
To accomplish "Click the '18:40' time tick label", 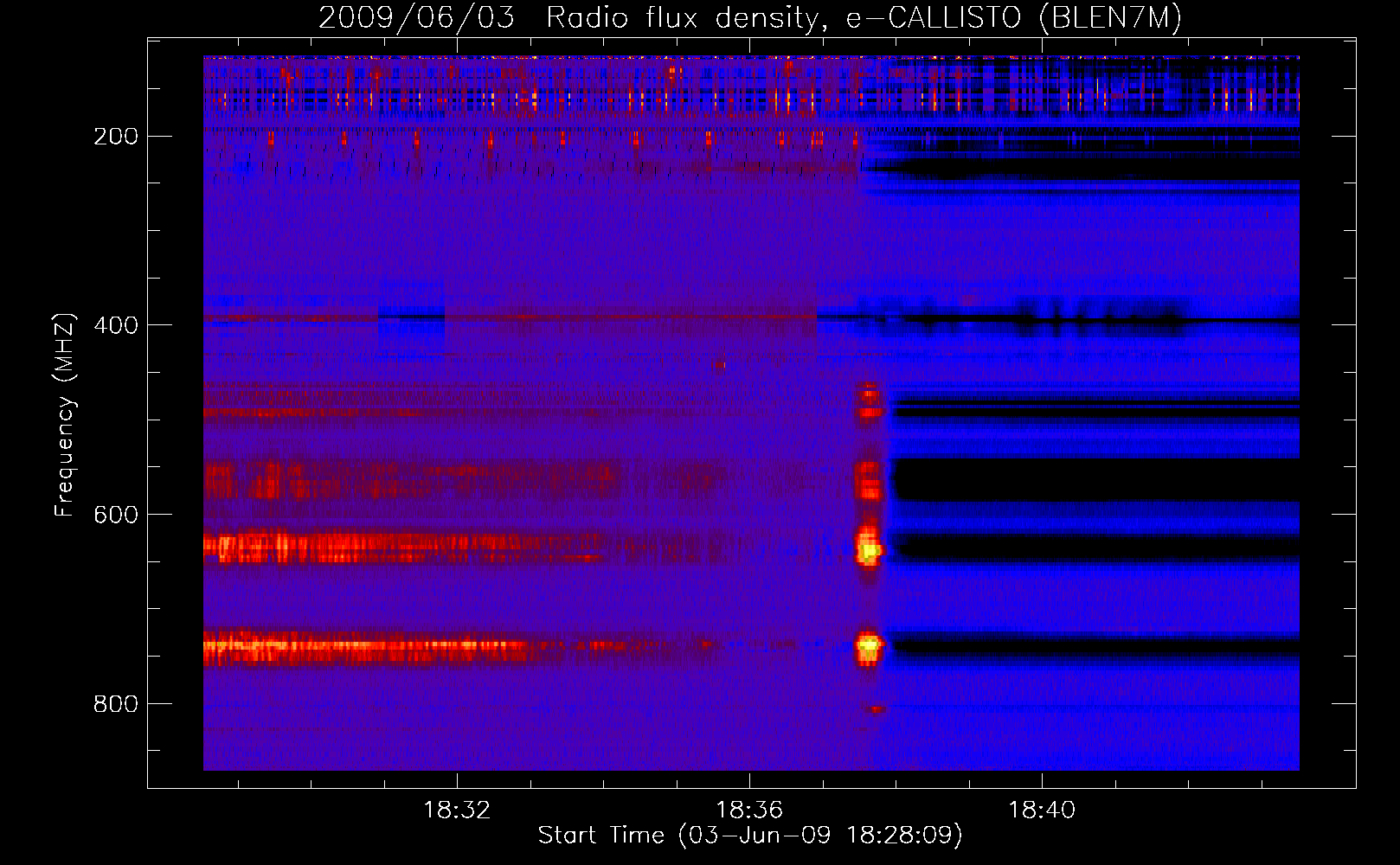I will [x=1042, y=810].
